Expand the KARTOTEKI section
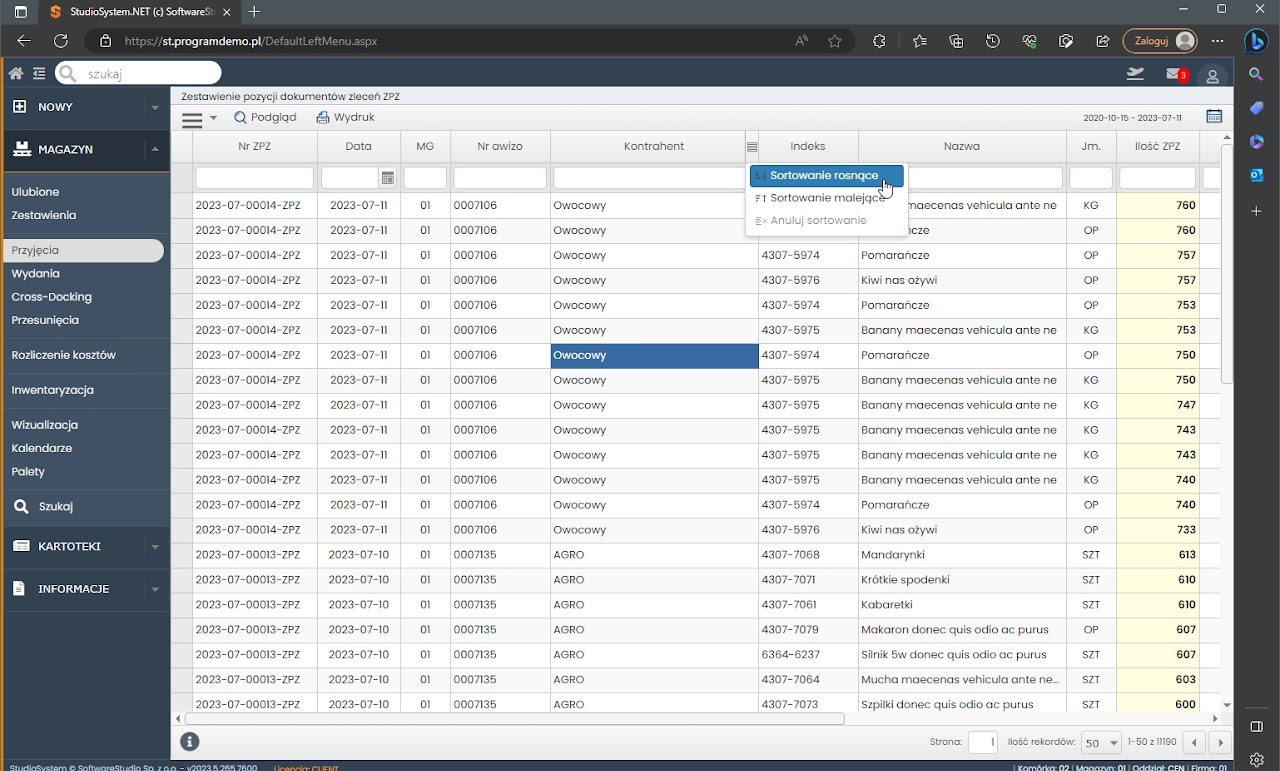 coord(155,547)
